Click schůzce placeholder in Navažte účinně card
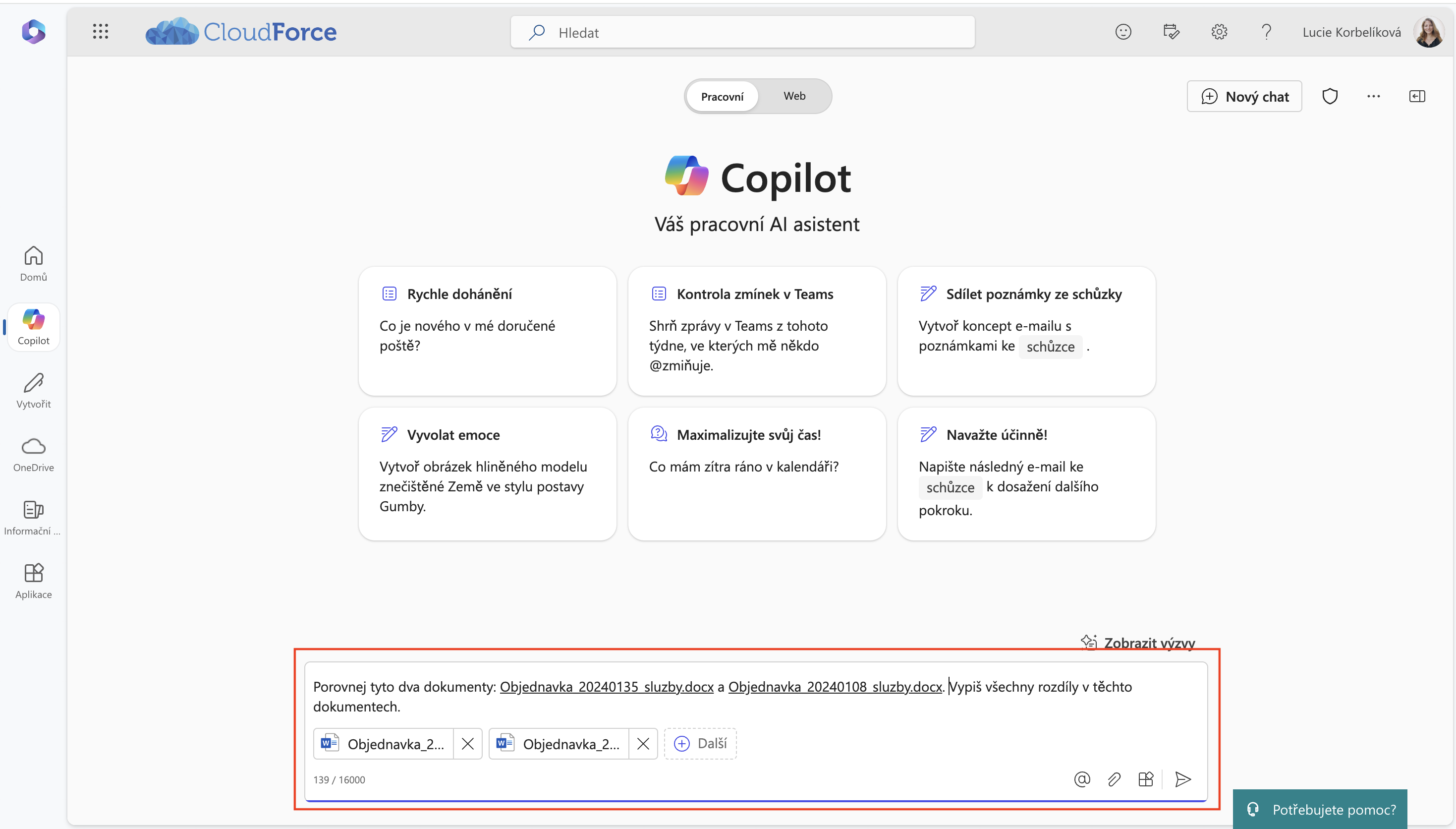 coord(950,487)
